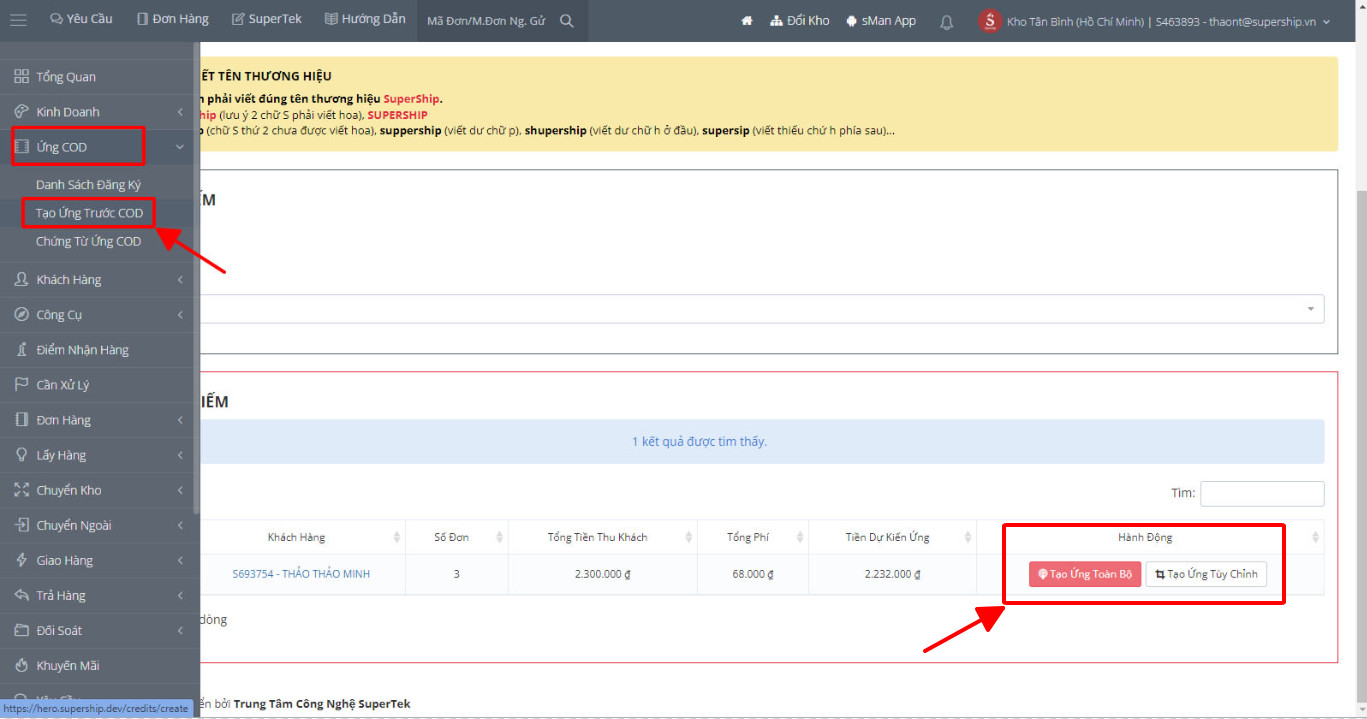This screenshot has width=1367, height=719.
Task: Expand Chuyển Kho menu
Action: pos(98,490)
